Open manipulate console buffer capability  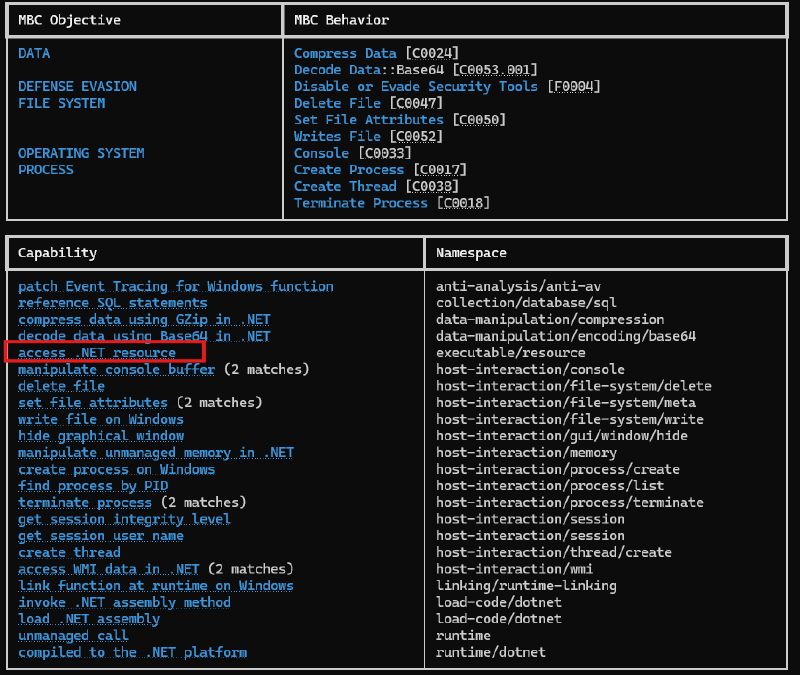116,370
